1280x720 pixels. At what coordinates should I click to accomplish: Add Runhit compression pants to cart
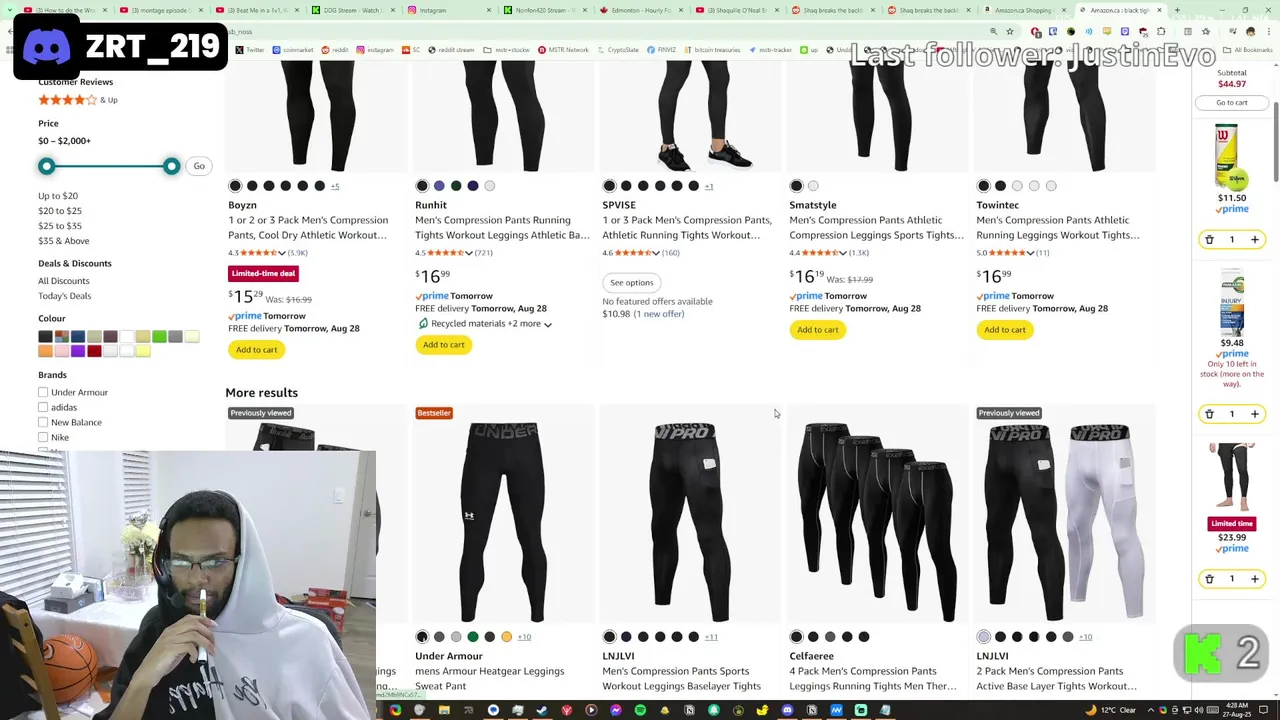click(x=444, y=345)
